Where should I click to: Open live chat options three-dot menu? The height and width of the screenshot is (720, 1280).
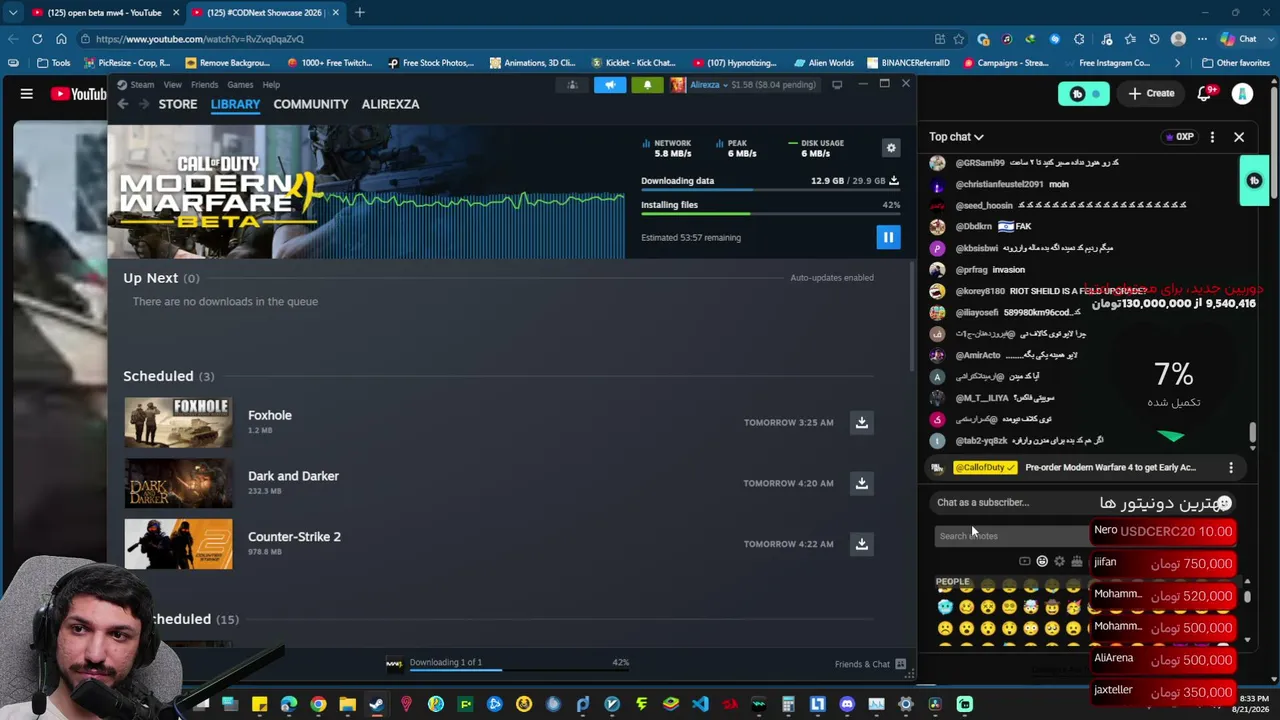[1212, 137]
